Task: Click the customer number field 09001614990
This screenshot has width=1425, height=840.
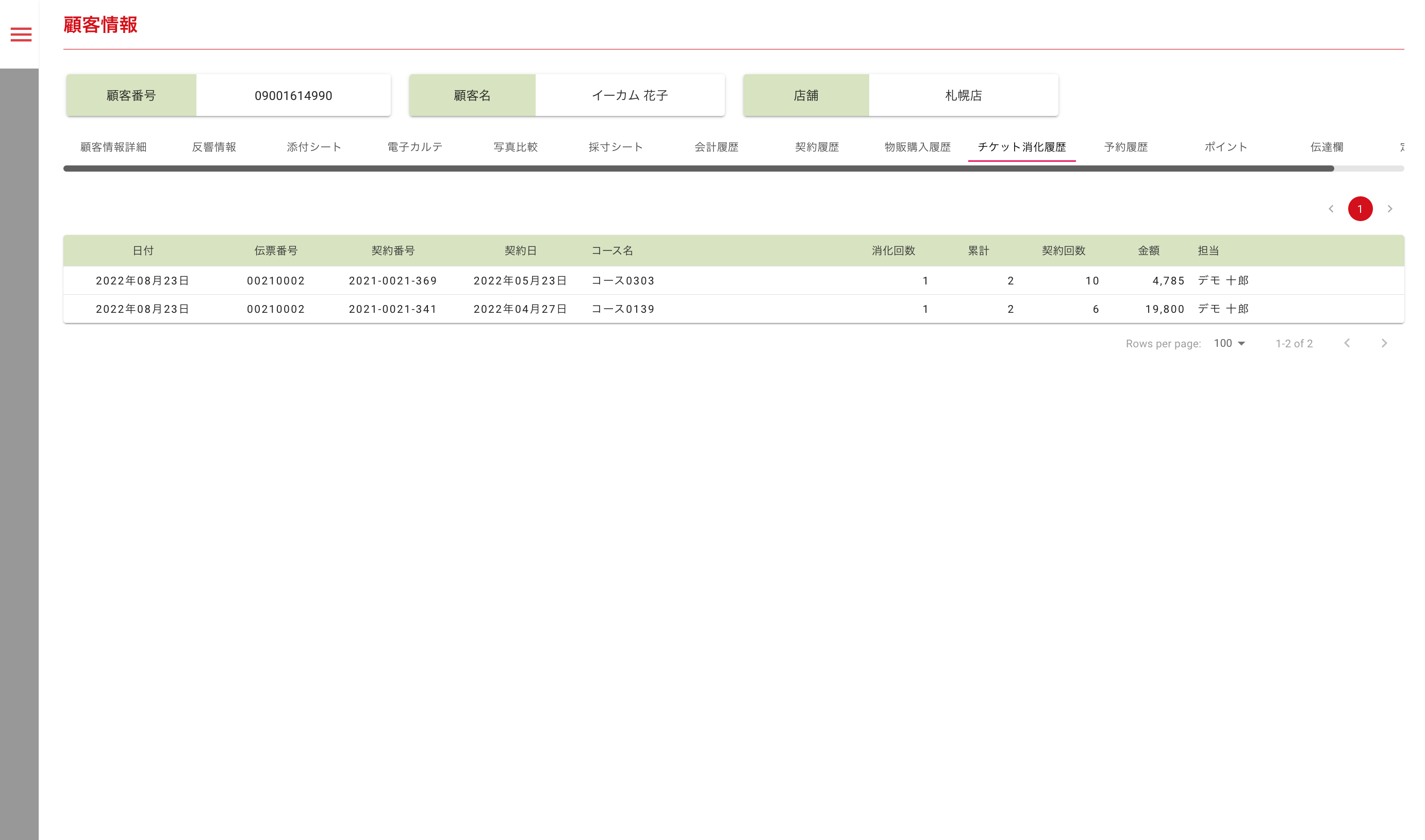Action: (x=293, y=96)
